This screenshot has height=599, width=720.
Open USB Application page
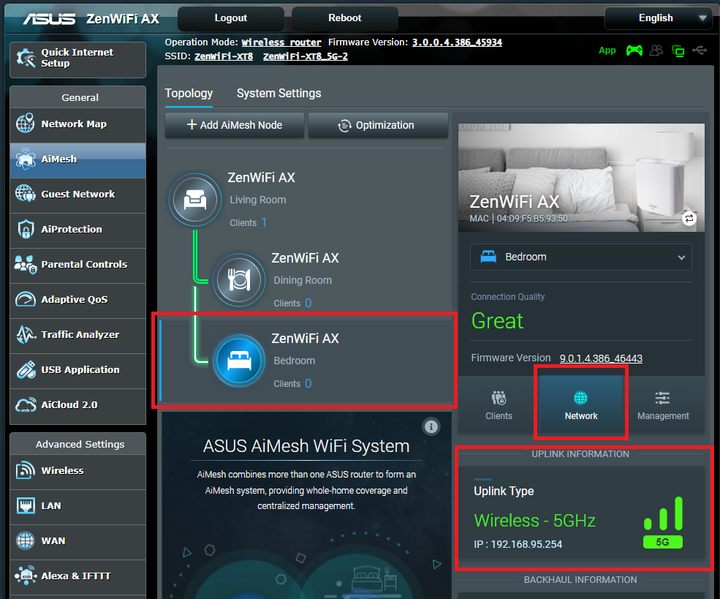[x=78, y=370]
